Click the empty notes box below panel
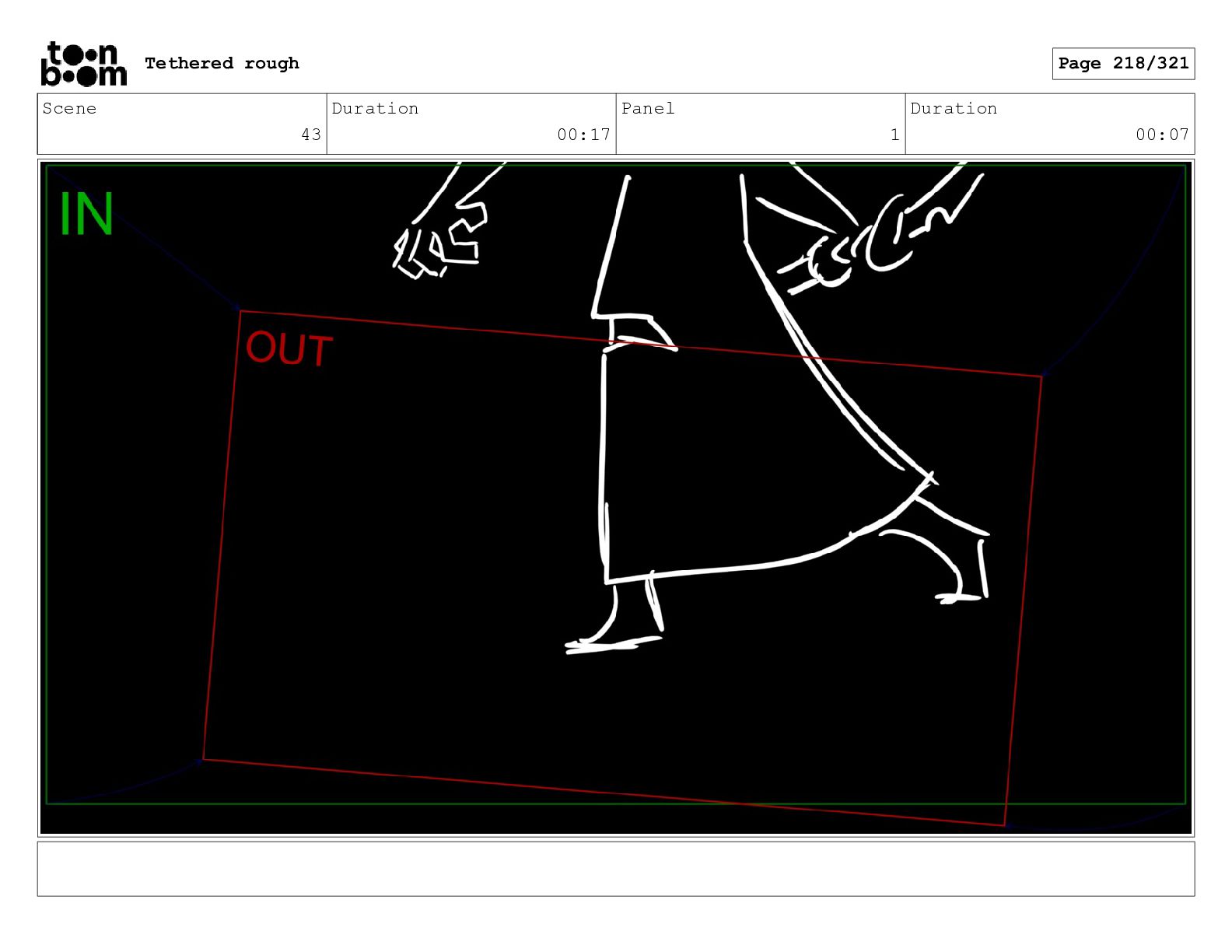 tap(616, 869)
